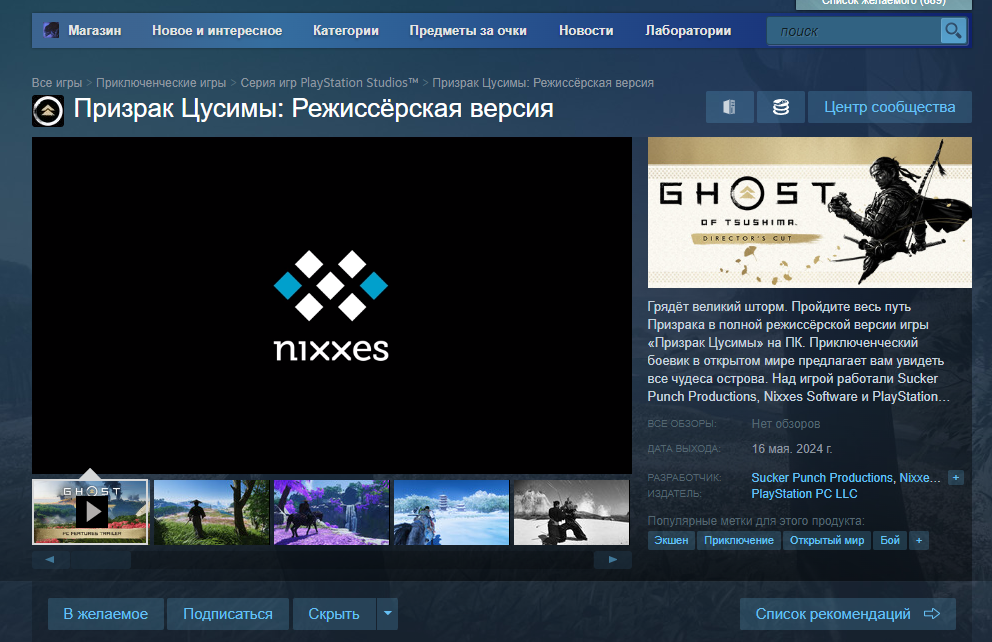Image resolution: width=992 pixels, height=642 pixels.
Task: Click the Скрыть button
Action: pyautogui.click(x=334, y=614)
